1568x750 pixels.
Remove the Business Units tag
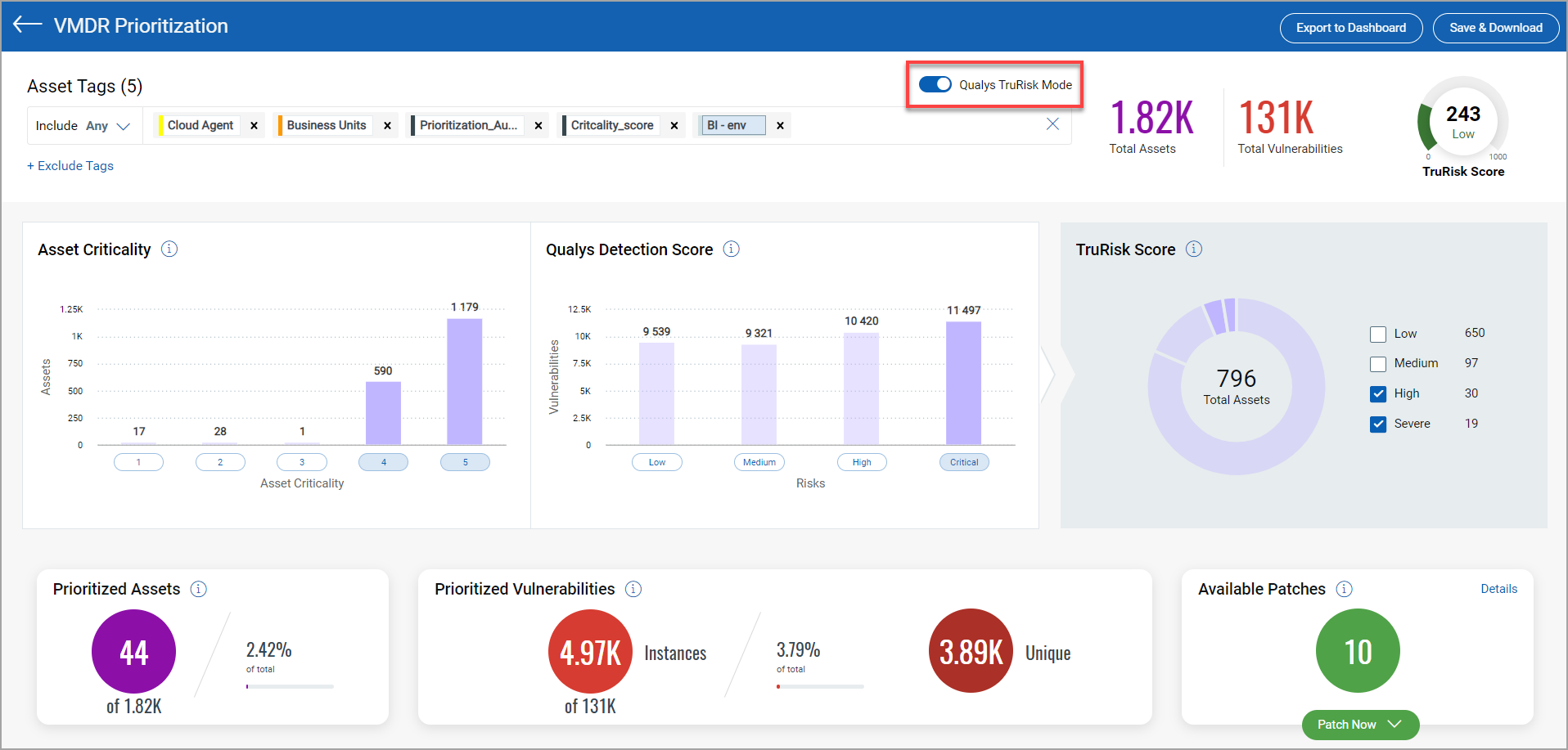pos(387,125)
